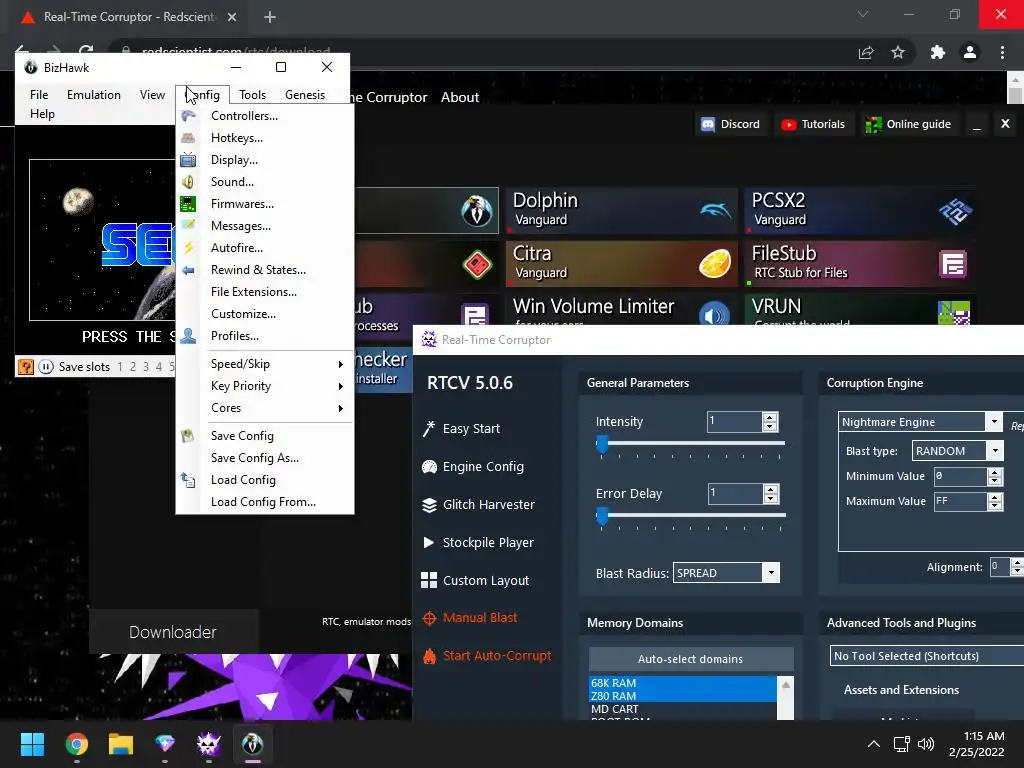Click Save Config menu entry

(265, 436)
